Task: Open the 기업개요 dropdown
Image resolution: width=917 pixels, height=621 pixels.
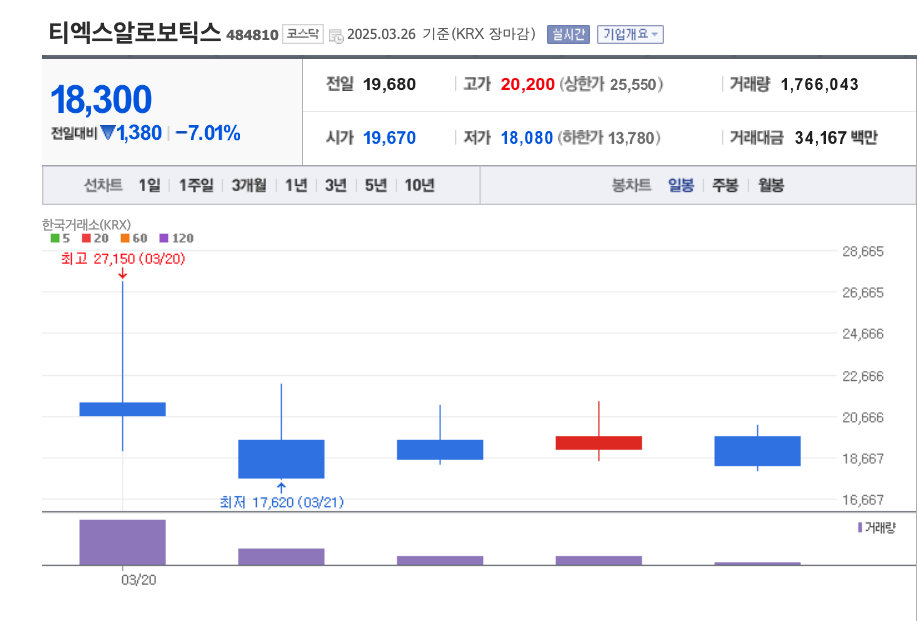Action: [630, 34]
